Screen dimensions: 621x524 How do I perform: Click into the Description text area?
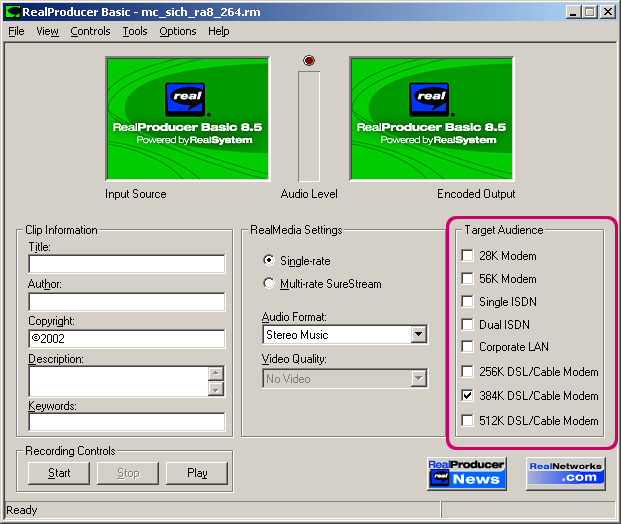[x=118, y=381]
